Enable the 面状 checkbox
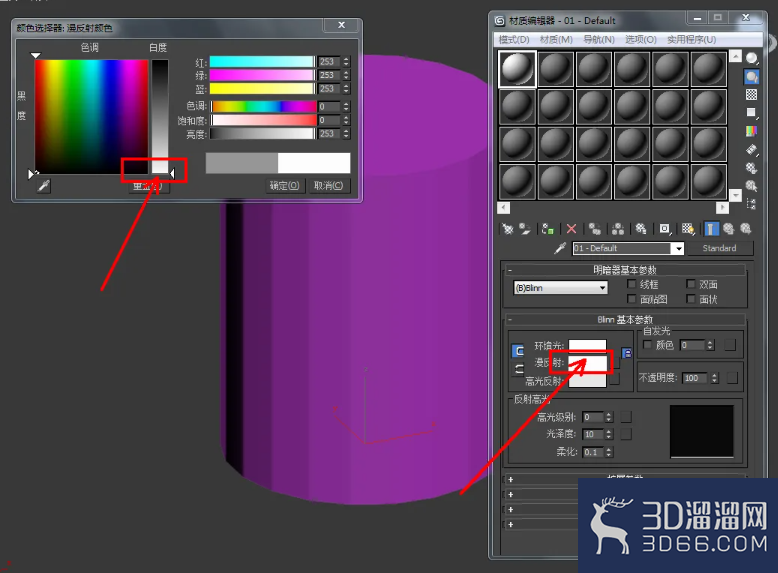The height and width of the screenshot is (573, 778). point(691,299)
